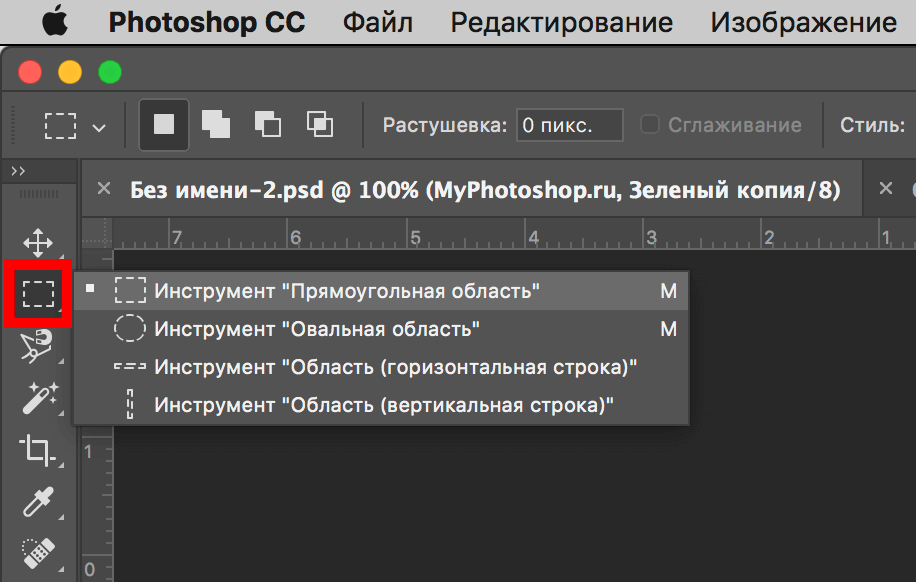Open the Файл menu
Viewport: 916px width, 582px height.
pos(377,21)
